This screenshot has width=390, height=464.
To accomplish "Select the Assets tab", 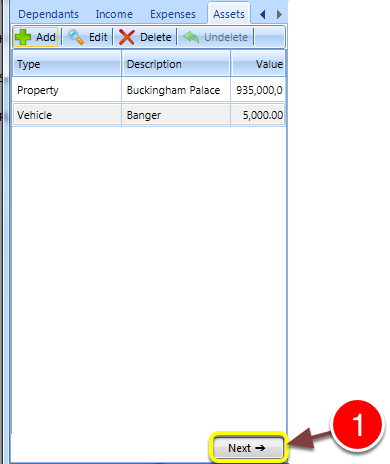I will click(x=229, y=14).
